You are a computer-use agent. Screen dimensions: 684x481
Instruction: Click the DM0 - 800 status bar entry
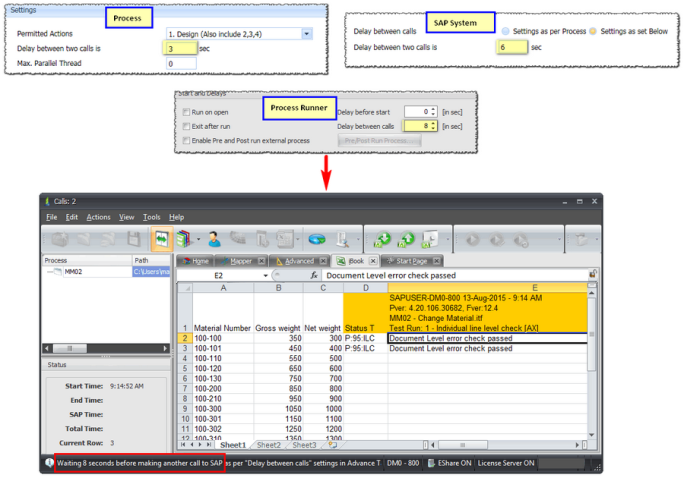pos(403,463)
